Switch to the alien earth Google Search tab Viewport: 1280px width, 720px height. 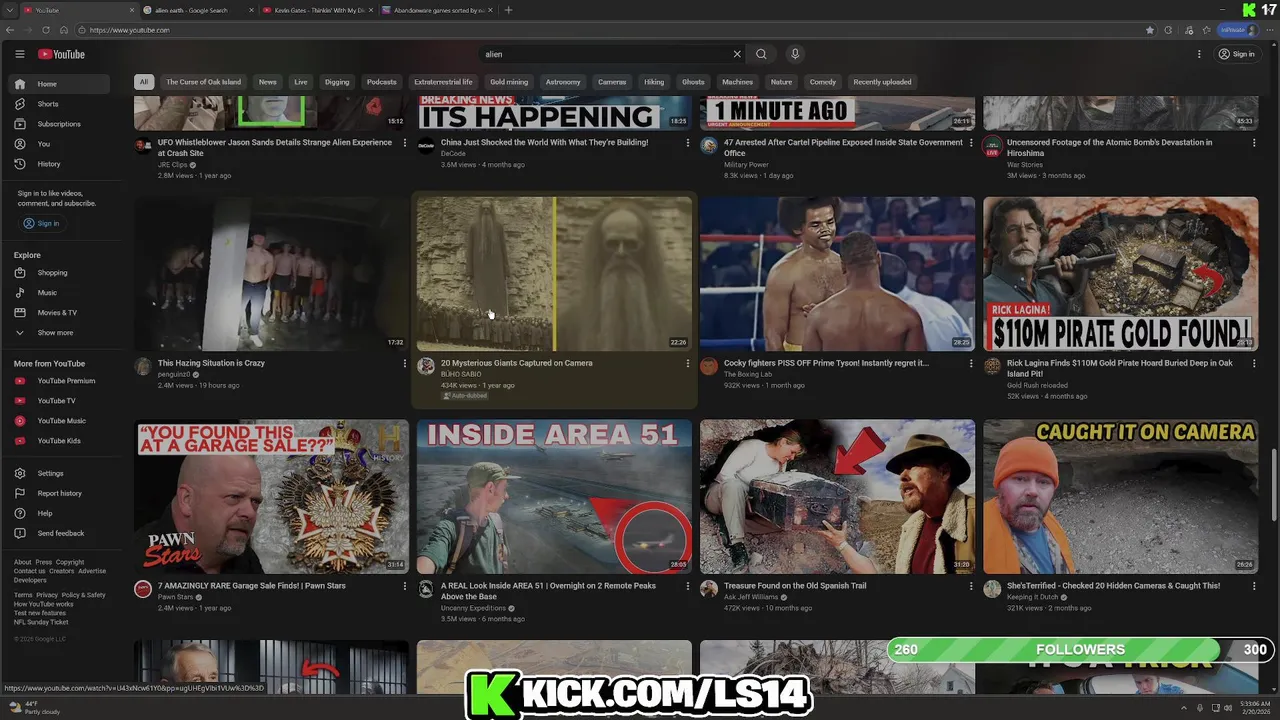click(x=196, y=10)
